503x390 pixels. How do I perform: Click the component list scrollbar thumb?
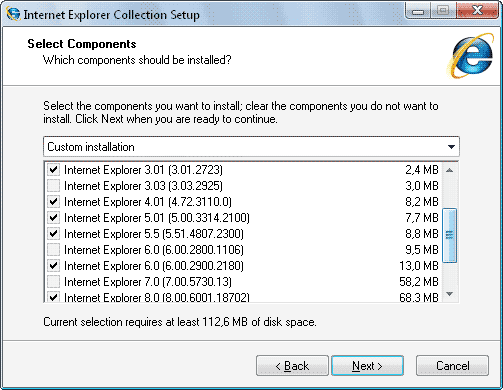point(450,235)
